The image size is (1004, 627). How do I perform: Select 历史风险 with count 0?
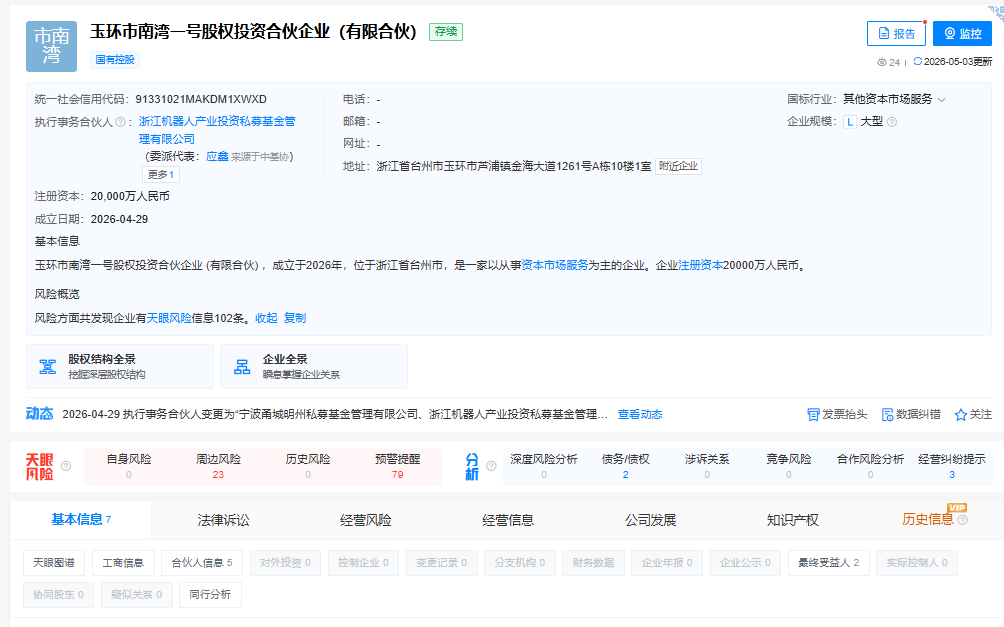(x=308, y=466)
